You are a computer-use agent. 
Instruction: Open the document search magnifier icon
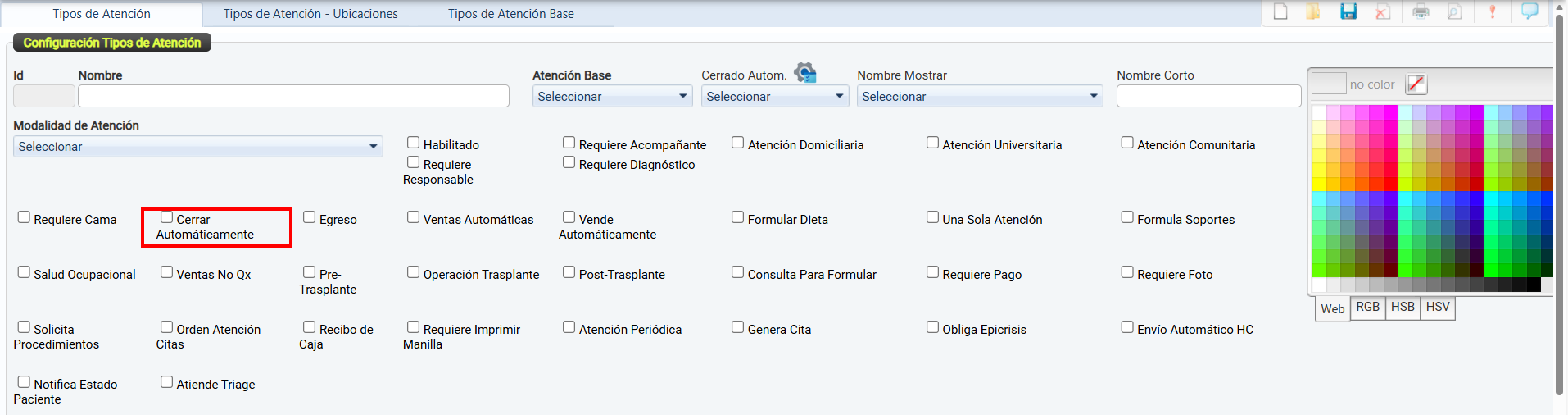click(1455, 11)
